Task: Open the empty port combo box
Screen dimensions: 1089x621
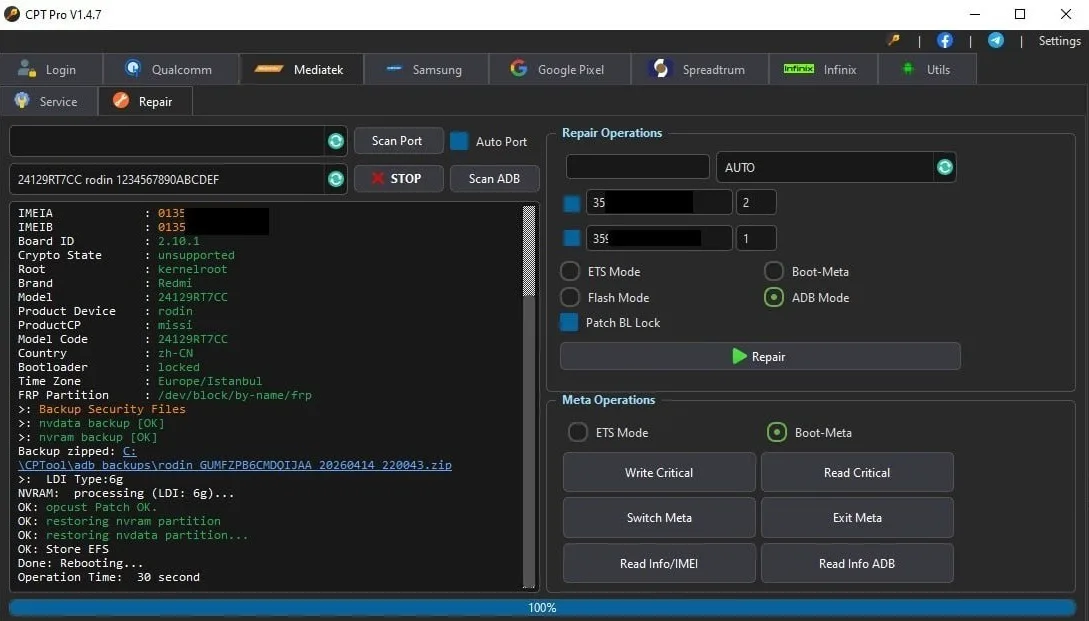Action: pyautogui.click(x=177, y=141)
